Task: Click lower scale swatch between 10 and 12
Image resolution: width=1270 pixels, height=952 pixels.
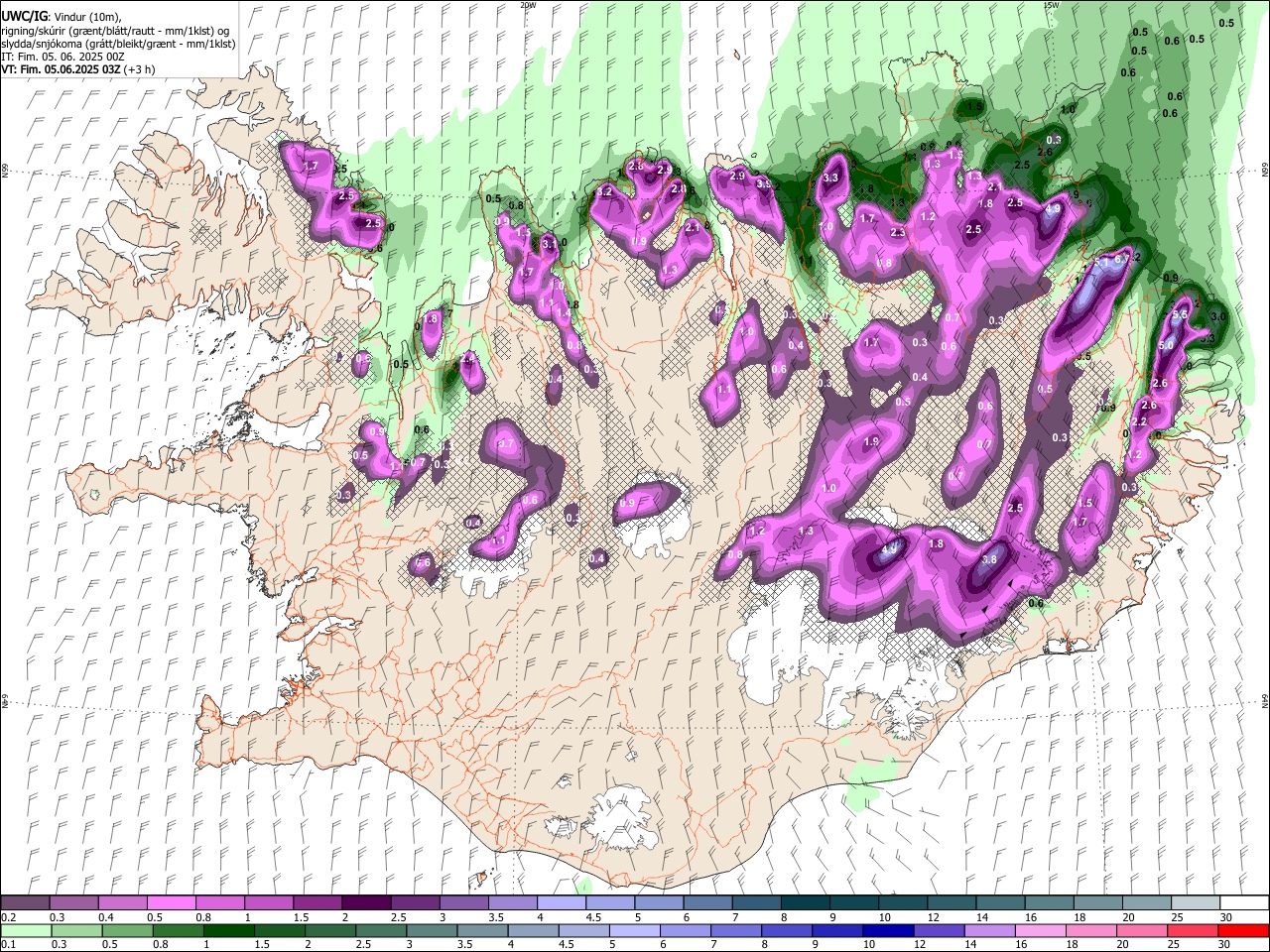Action: (888, 930)
